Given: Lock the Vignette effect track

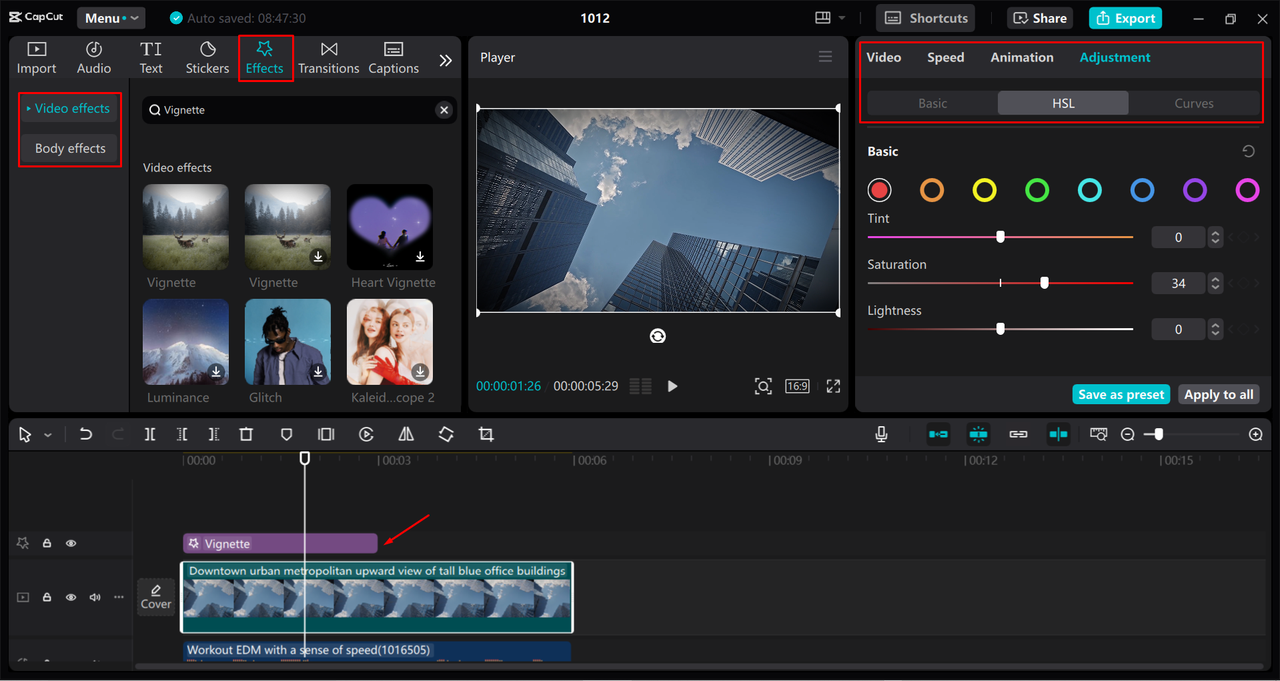Looking at the screenshot, I should coord(47,543).
